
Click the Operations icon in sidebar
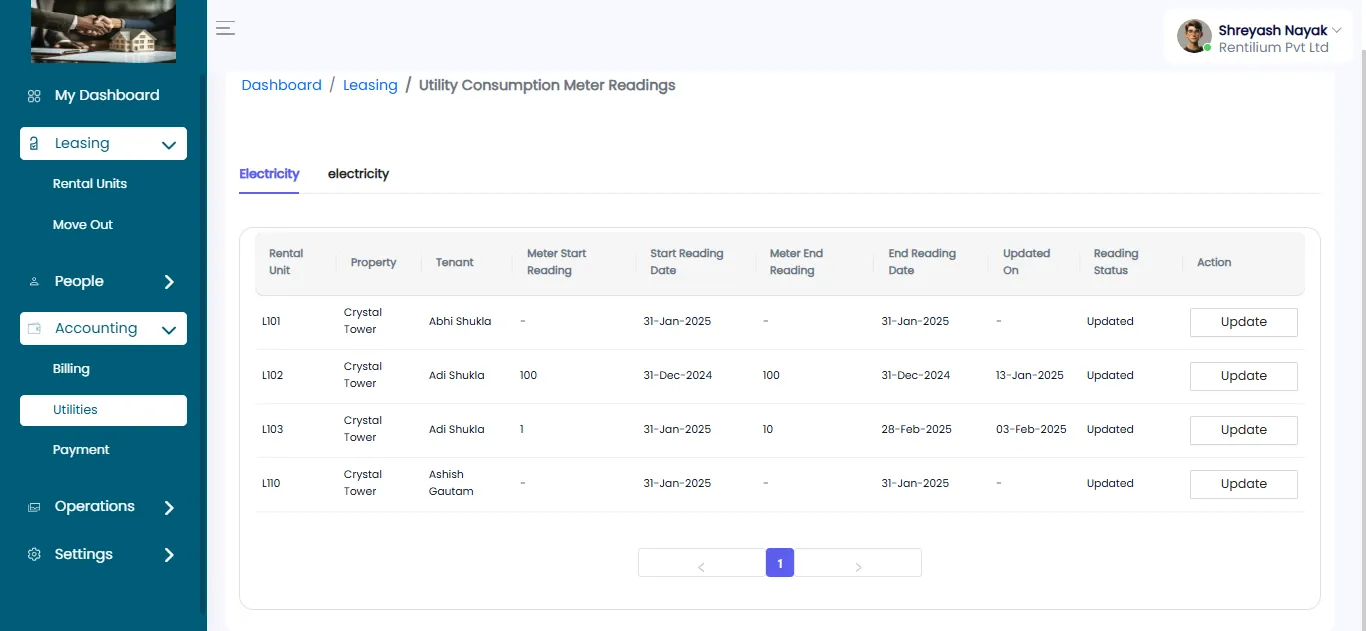(34, 507)
